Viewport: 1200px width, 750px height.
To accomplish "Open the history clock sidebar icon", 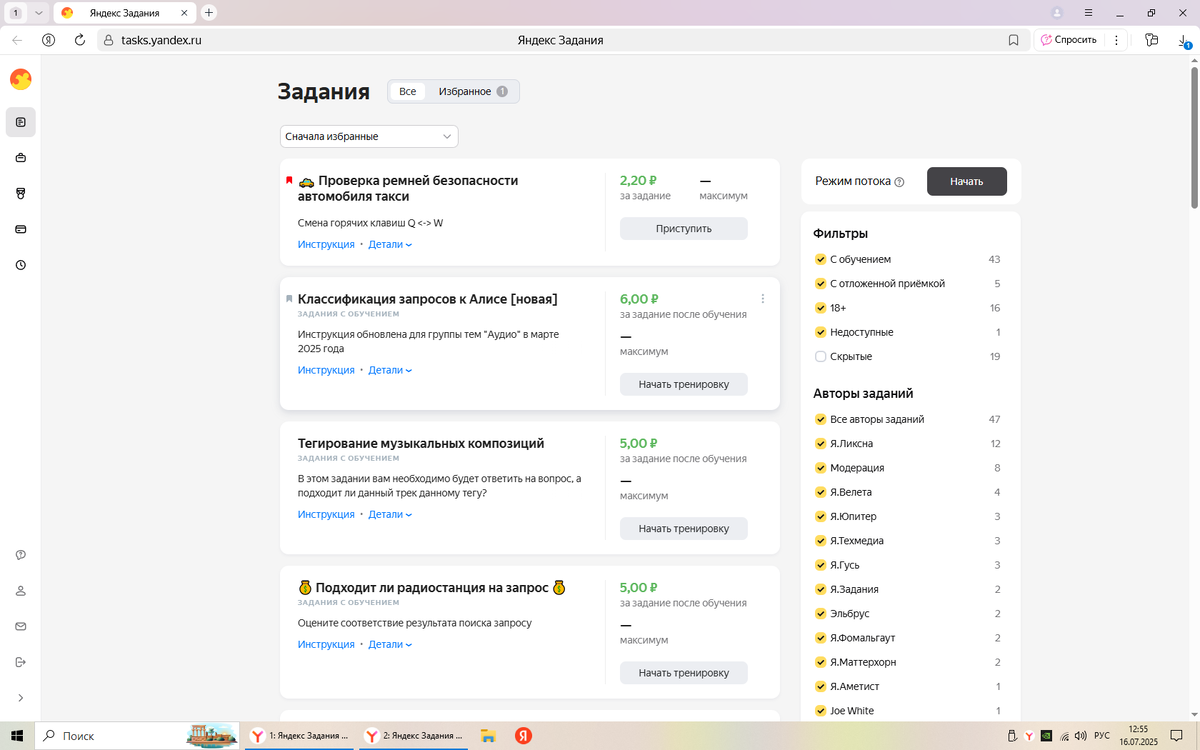I will coord(20,265).
